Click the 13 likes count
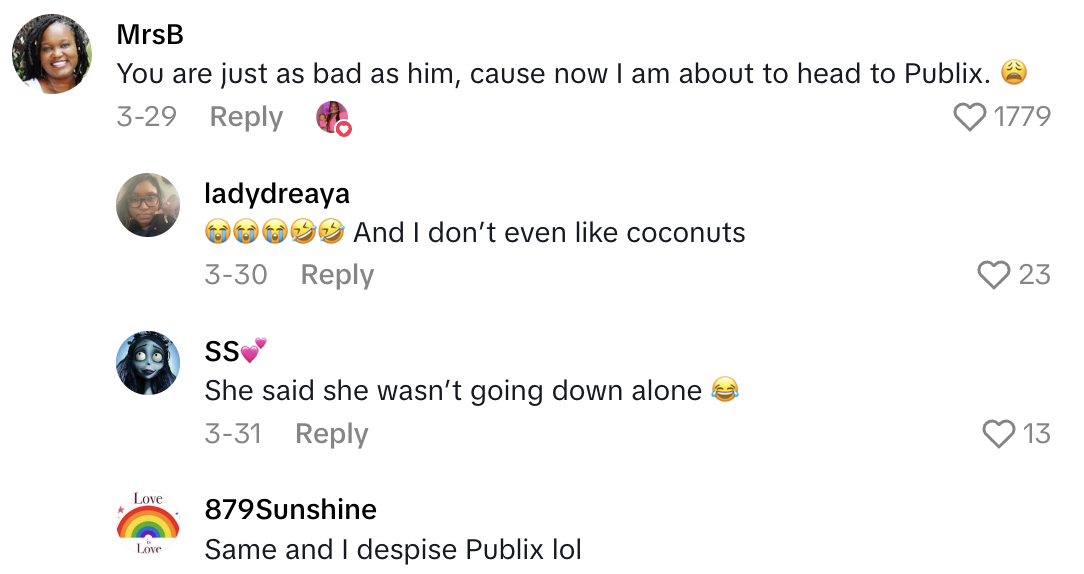The image size is (1084, 574). click(x=1037, y=434)
